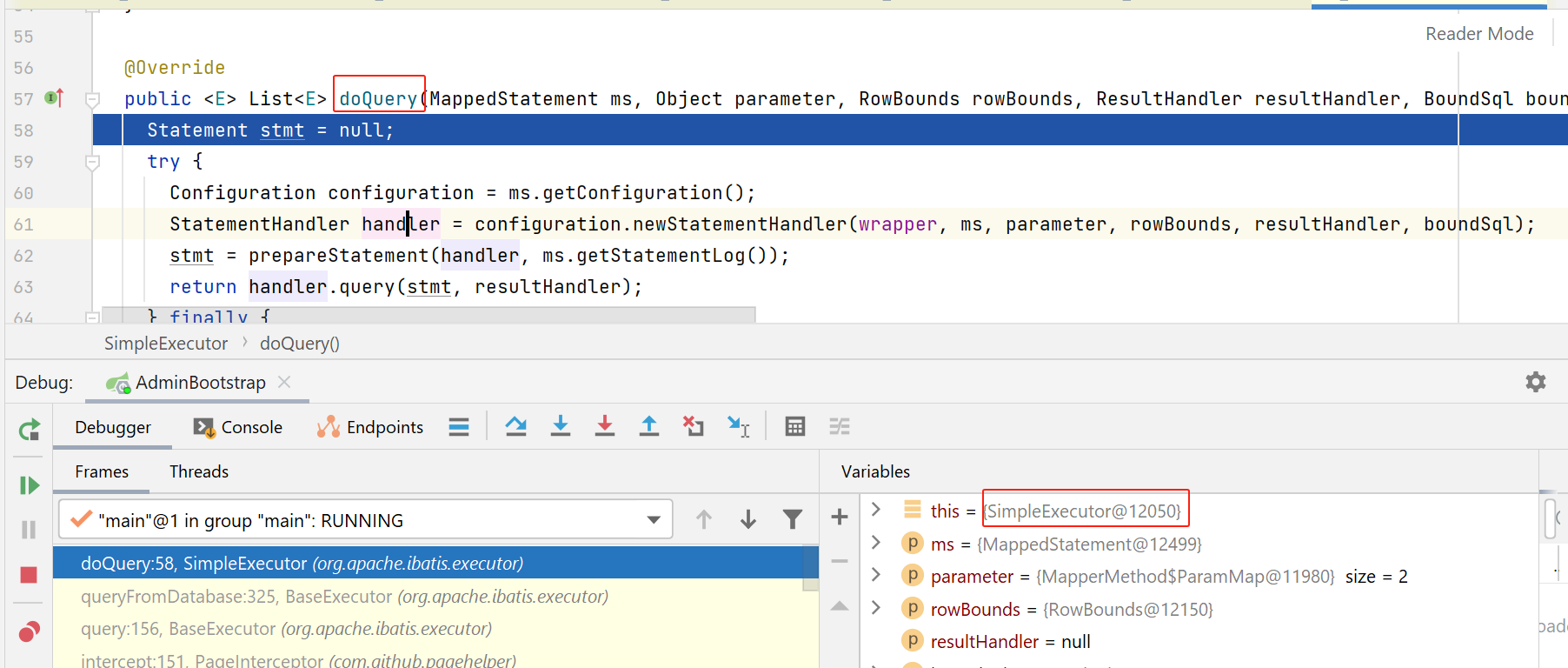The image size is (1568, 668).
Task: Switch to the Threads tab
Action: 199,471
